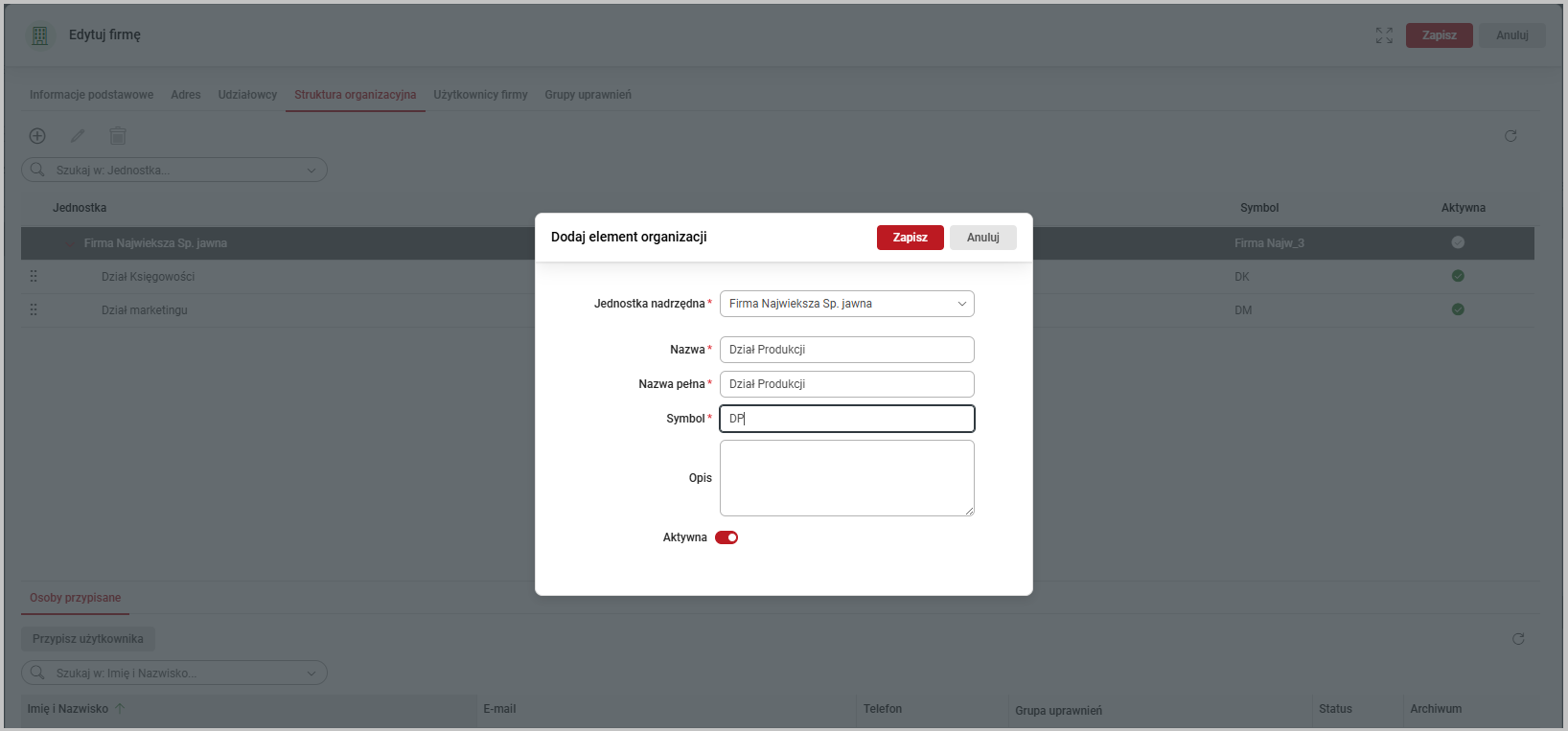This screenshot has height=731, width=1568.
Task: Open the Jednostka nadrzędna dropdown
Action: point(846,304)
